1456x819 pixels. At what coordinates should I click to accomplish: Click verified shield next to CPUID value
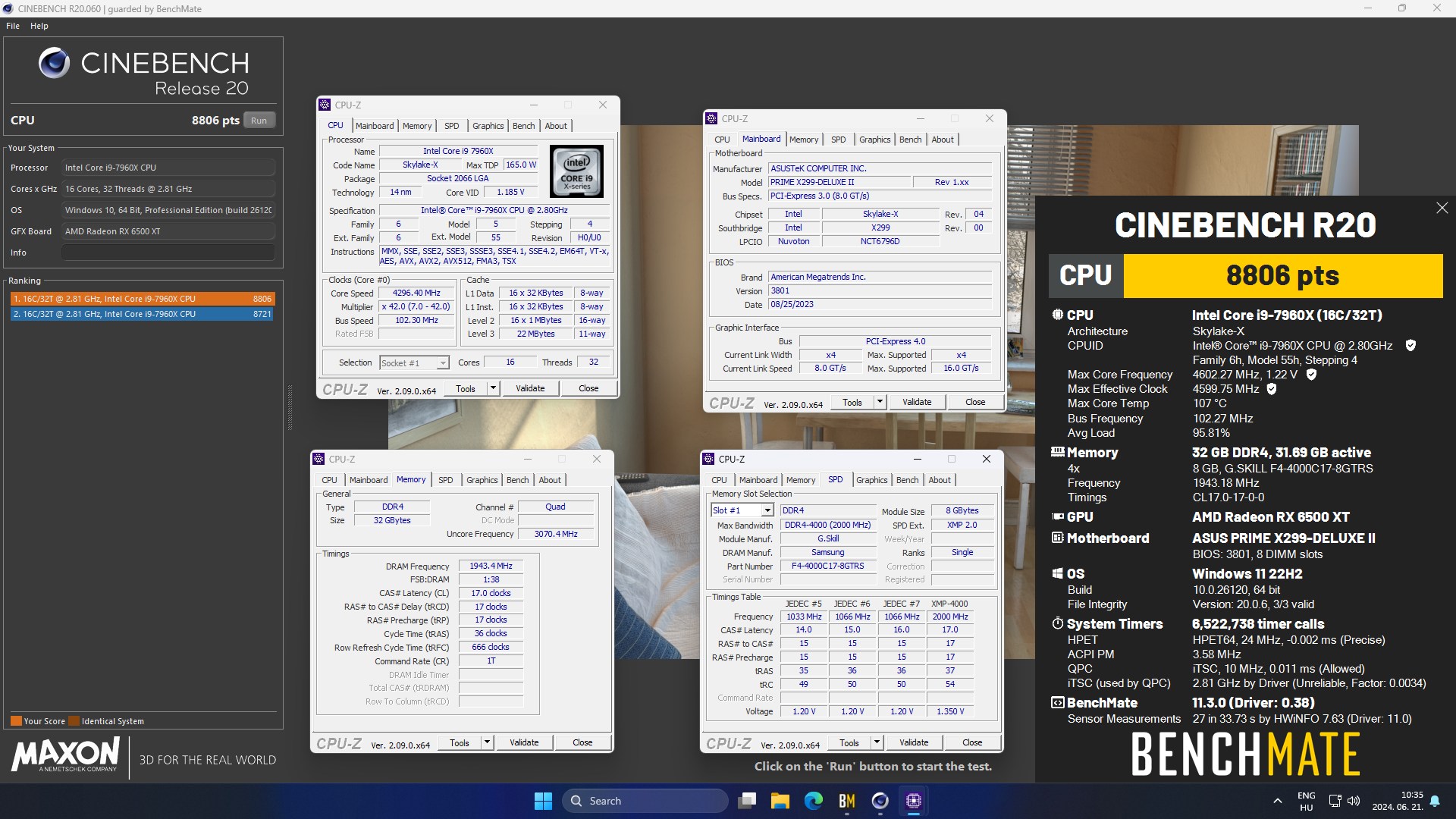pos(1410,346)
